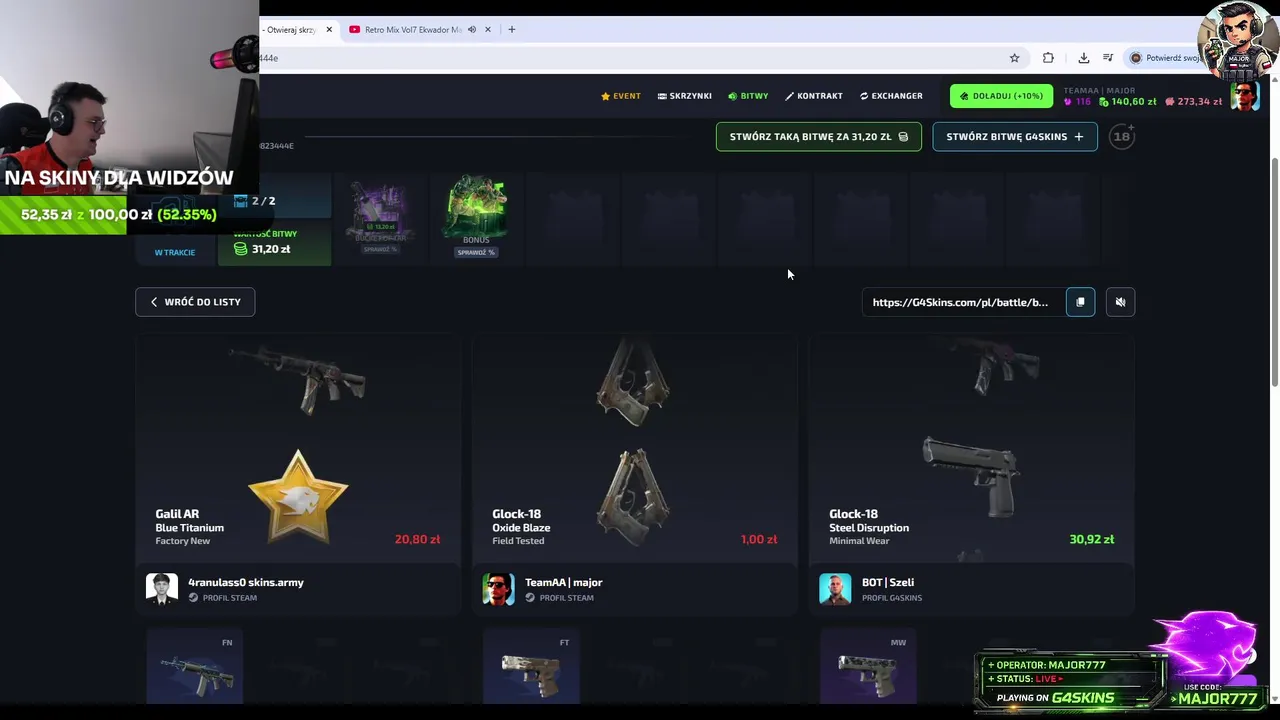
Task: Click DOŁADUJ (+10%) top-up button
Action: point(1001,96)
